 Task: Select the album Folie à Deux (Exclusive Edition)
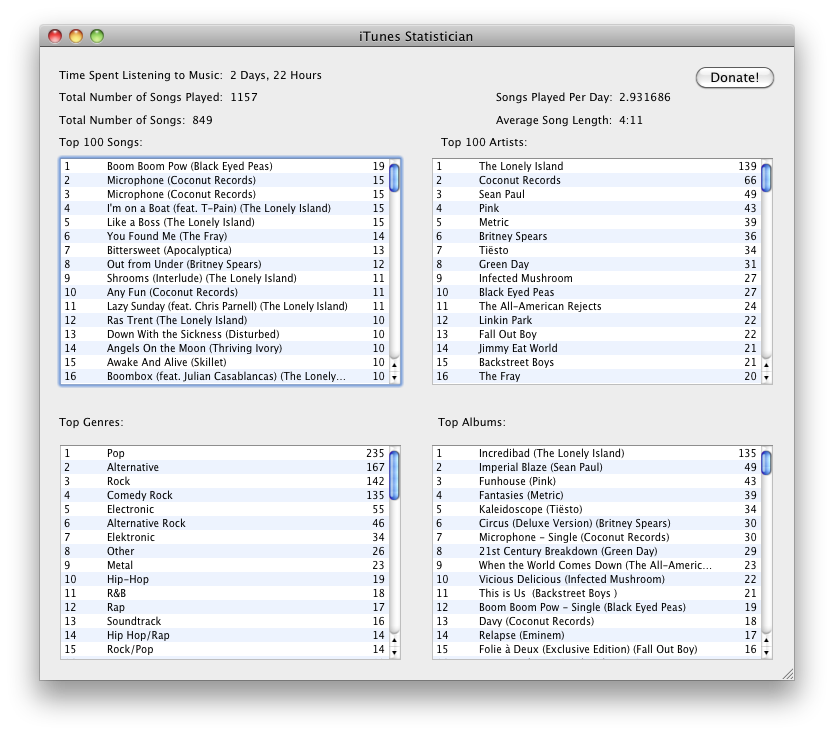pos(597,649)
